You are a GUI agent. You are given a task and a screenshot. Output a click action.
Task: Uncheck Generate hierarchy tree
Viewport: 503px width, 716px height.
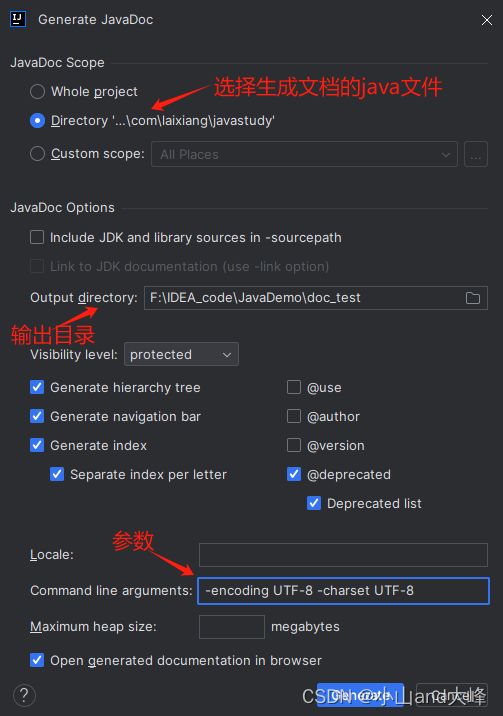click(x=37, y=387)
